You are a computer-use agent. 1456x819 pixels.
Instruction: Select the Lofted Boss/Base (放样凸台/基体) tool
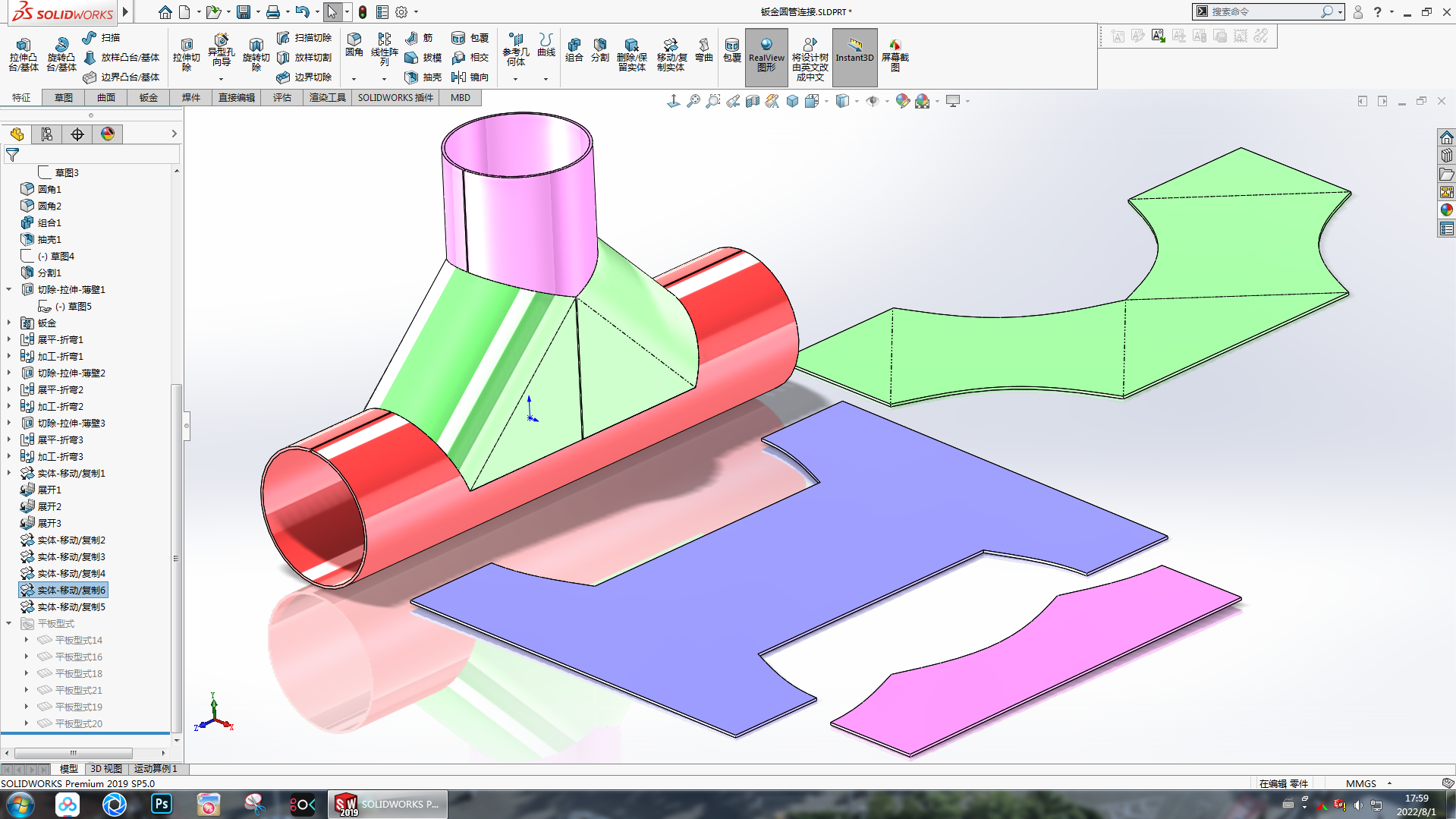121,57
